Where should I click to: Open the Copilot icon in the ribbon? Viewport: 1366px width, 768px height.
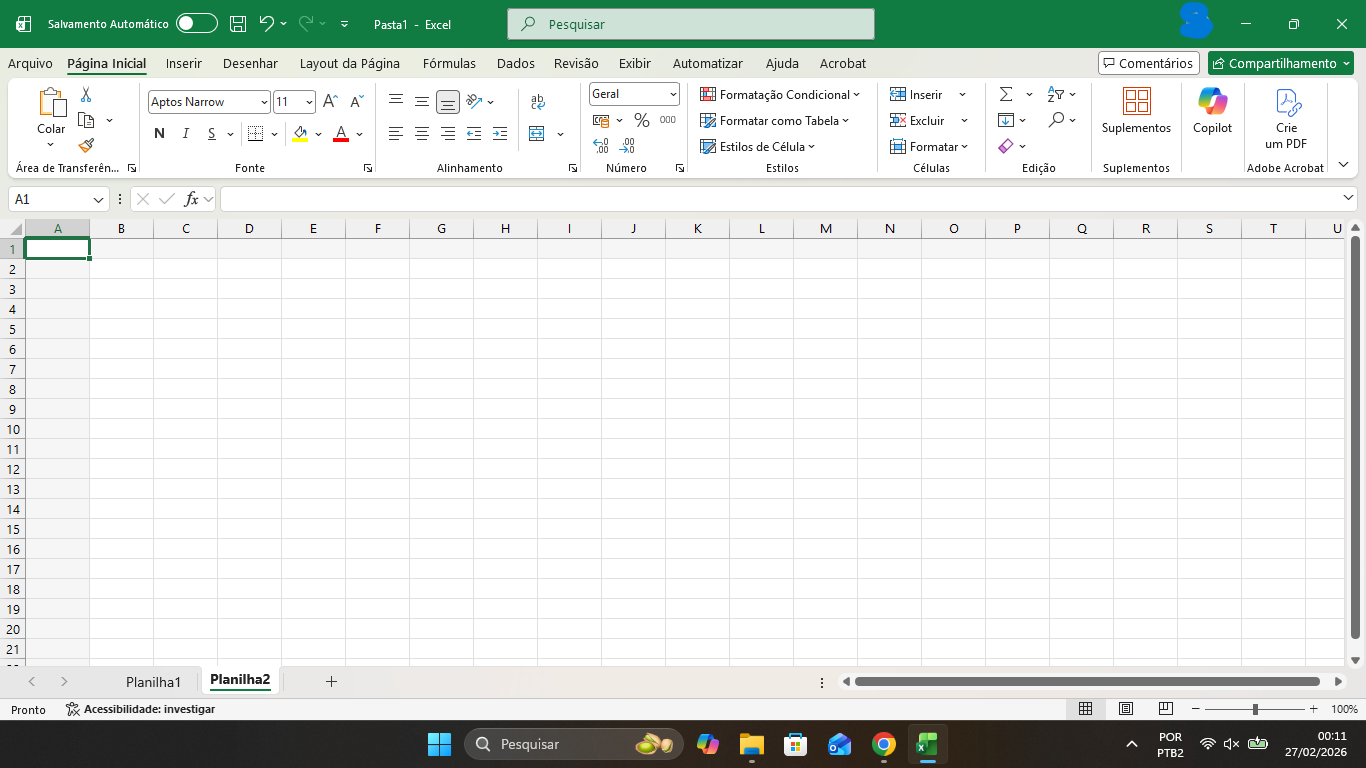click(x=1212, y=101)
